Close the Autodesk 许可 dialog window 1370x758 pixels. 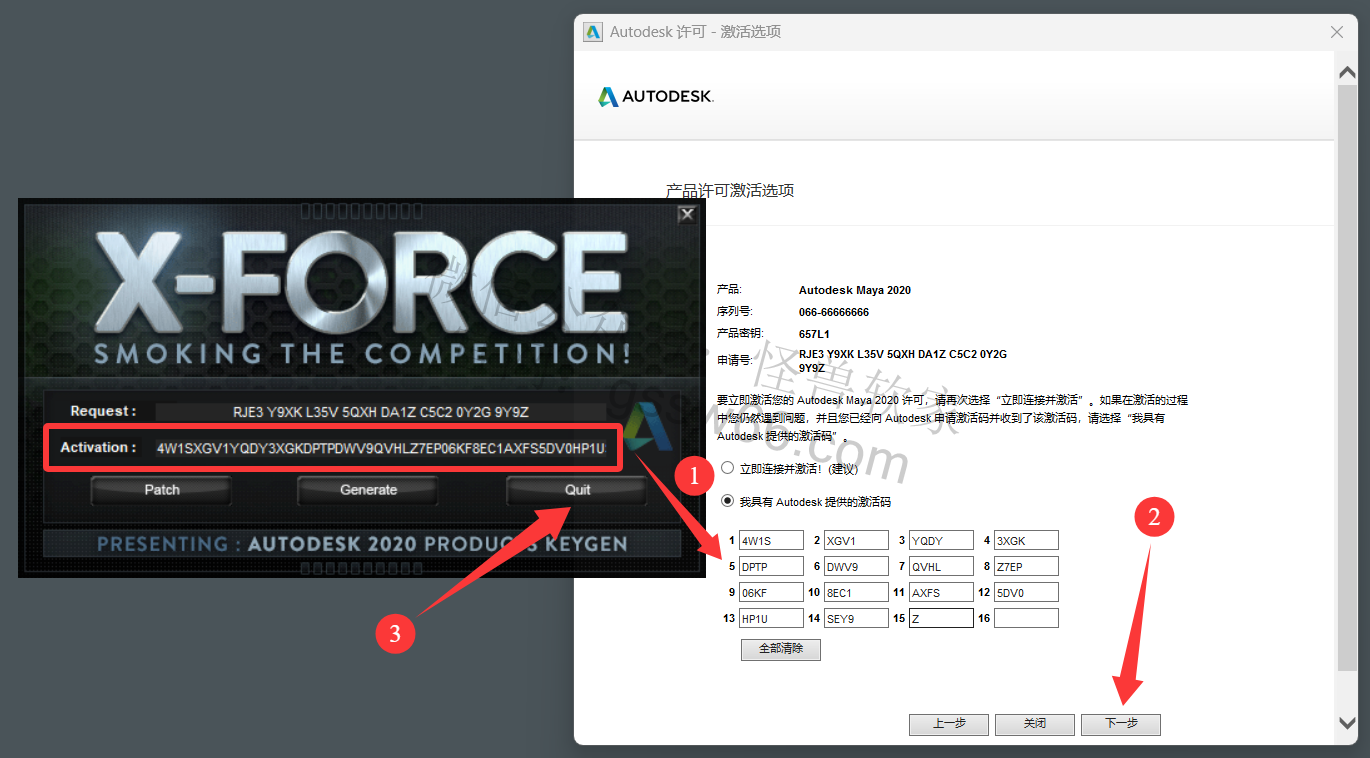tap(1337, 32)
